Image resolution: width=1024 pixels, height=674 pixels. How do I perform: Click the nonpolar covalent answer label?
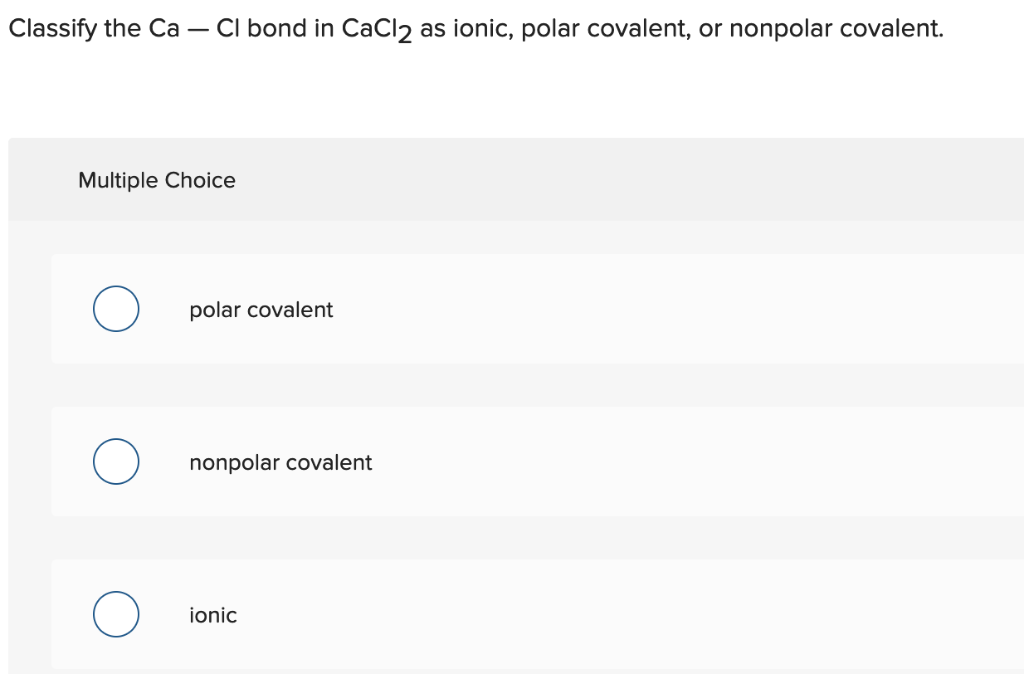click(281, 462)
